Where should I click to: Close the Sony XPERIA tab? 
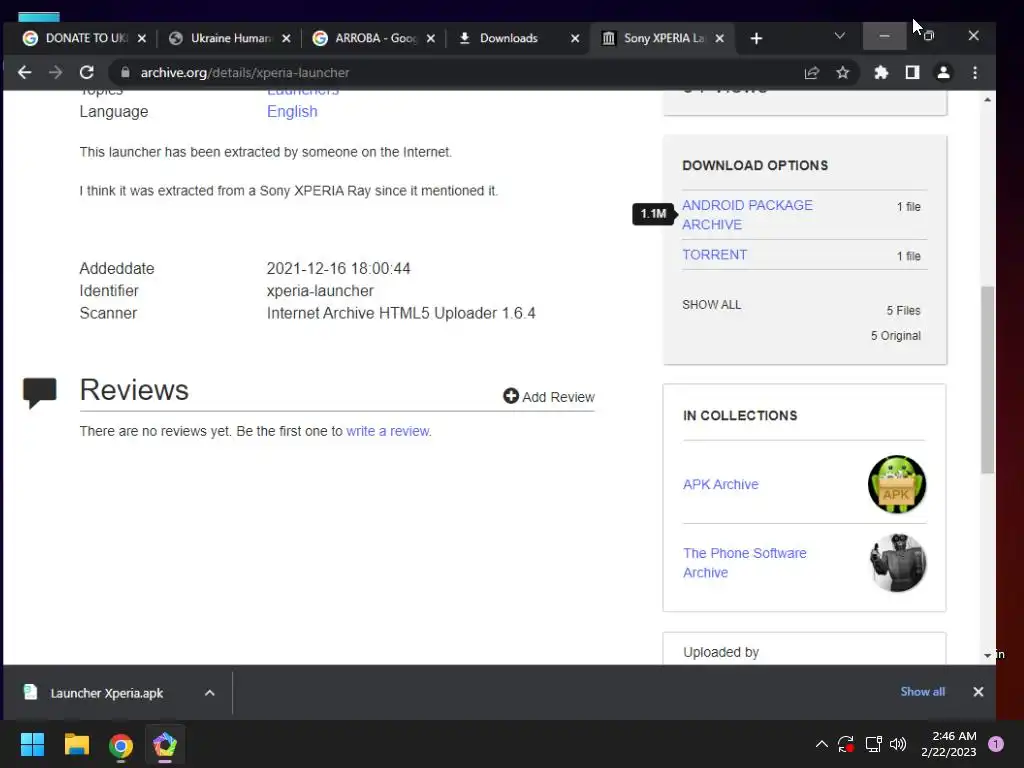coord(719,39)
